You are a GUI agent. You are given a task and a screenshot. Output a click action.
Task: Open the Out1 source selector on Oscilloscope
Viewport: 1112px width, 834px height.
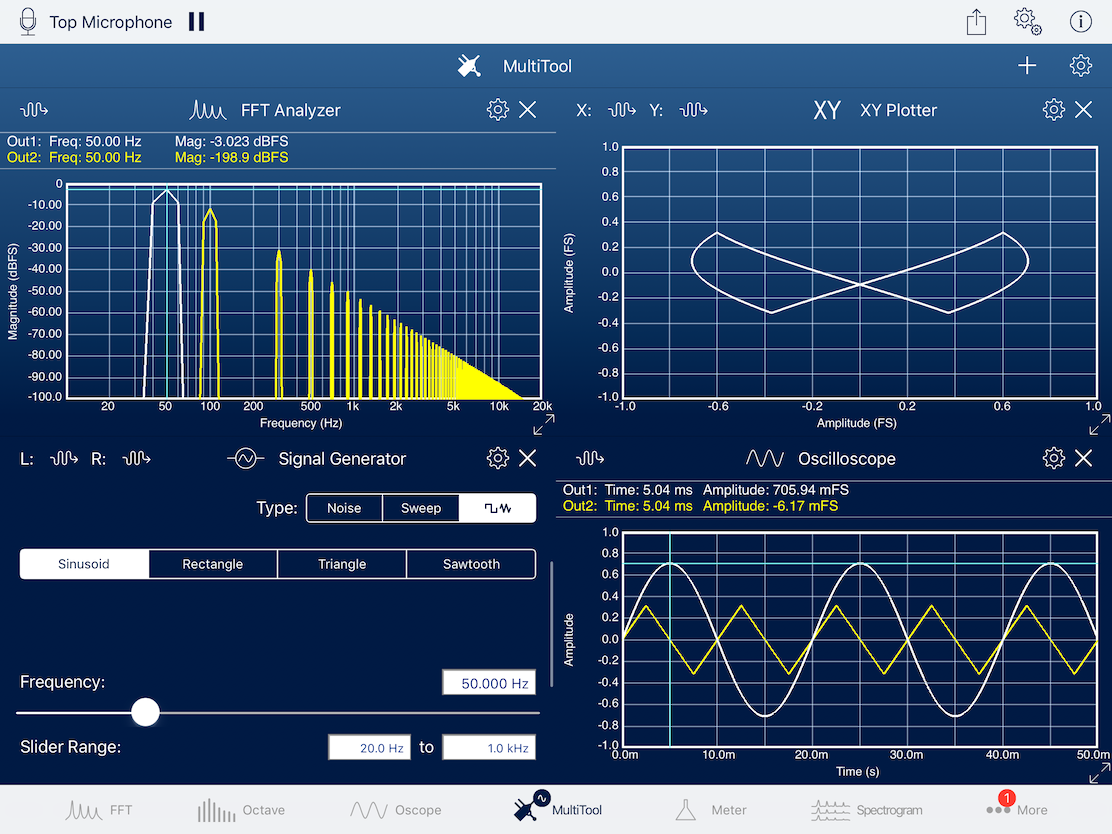(589, 458)
